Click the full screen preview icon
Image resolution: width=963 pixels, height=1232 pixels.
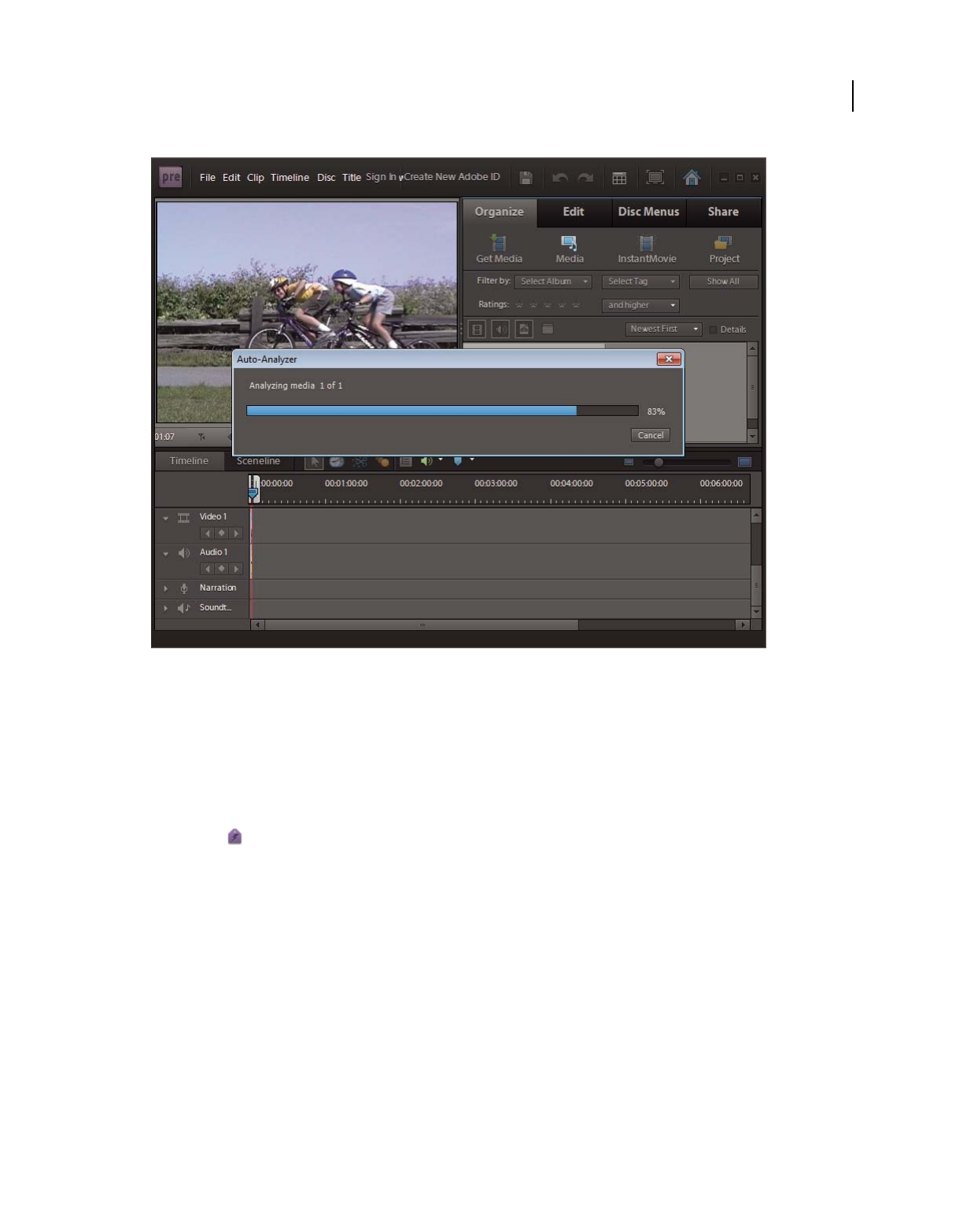(x=655, y=178)
